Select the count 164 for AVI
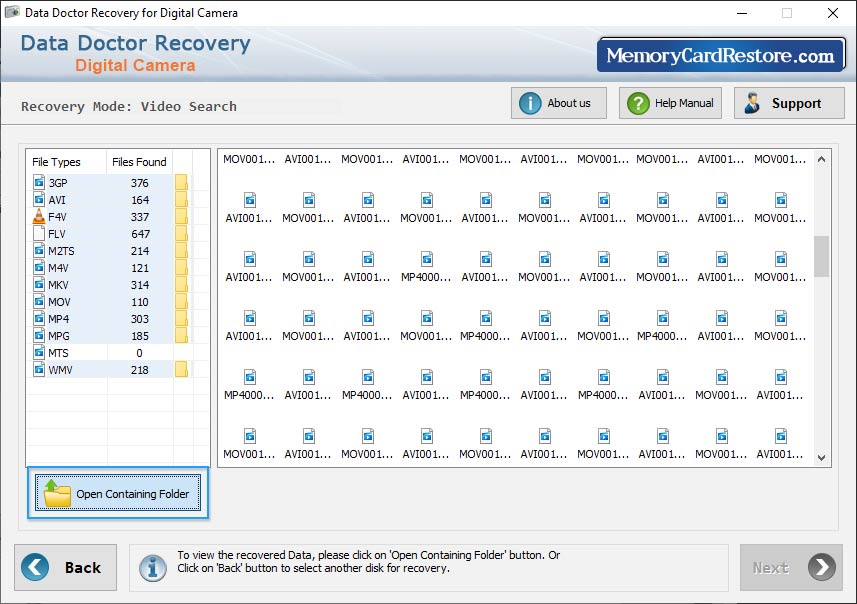 coord(140,200)
